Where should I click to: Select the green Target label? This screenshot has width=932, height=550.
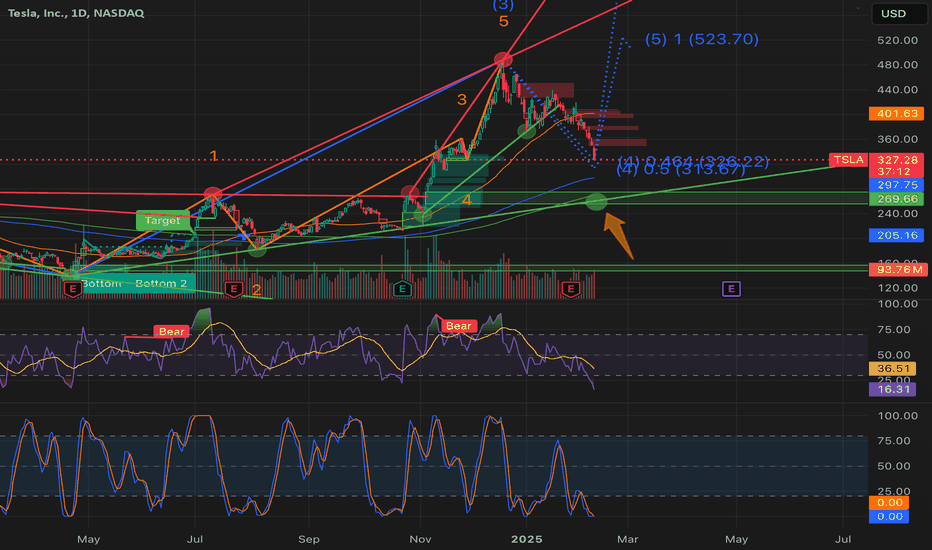[162, 221]
